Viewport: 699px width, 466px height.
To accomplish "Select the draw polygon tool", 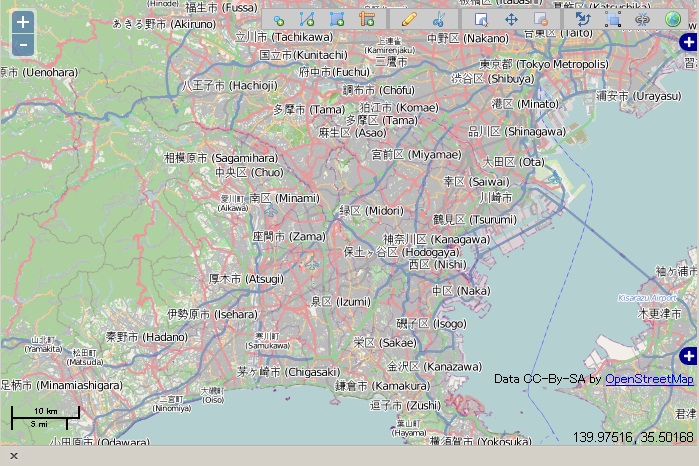I will tap(337, 19).
